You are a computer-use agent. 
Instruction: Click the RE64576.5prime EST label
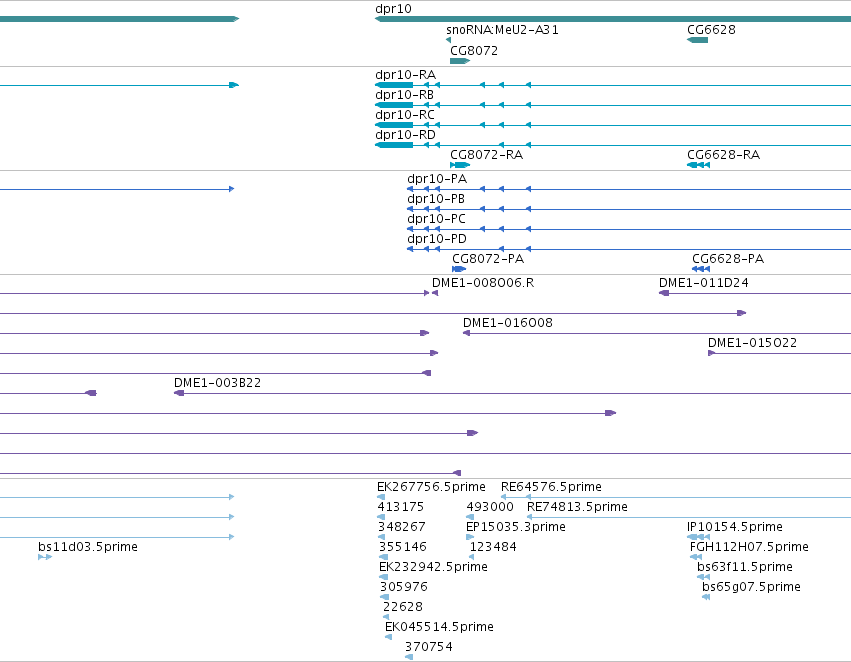pyautogui.click(x=551, y=487)
